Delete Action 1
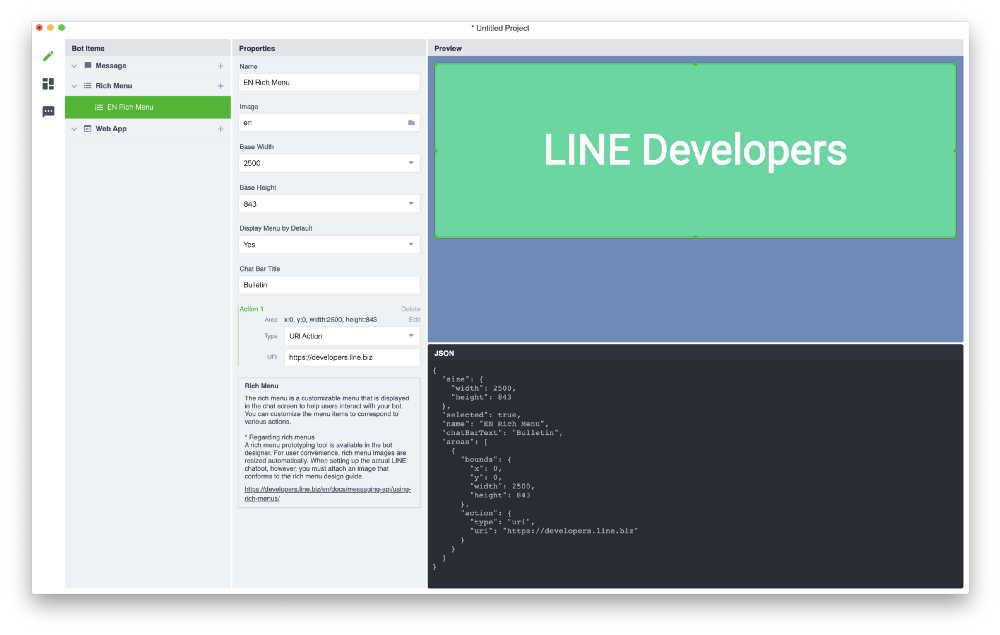 (410, 309)
